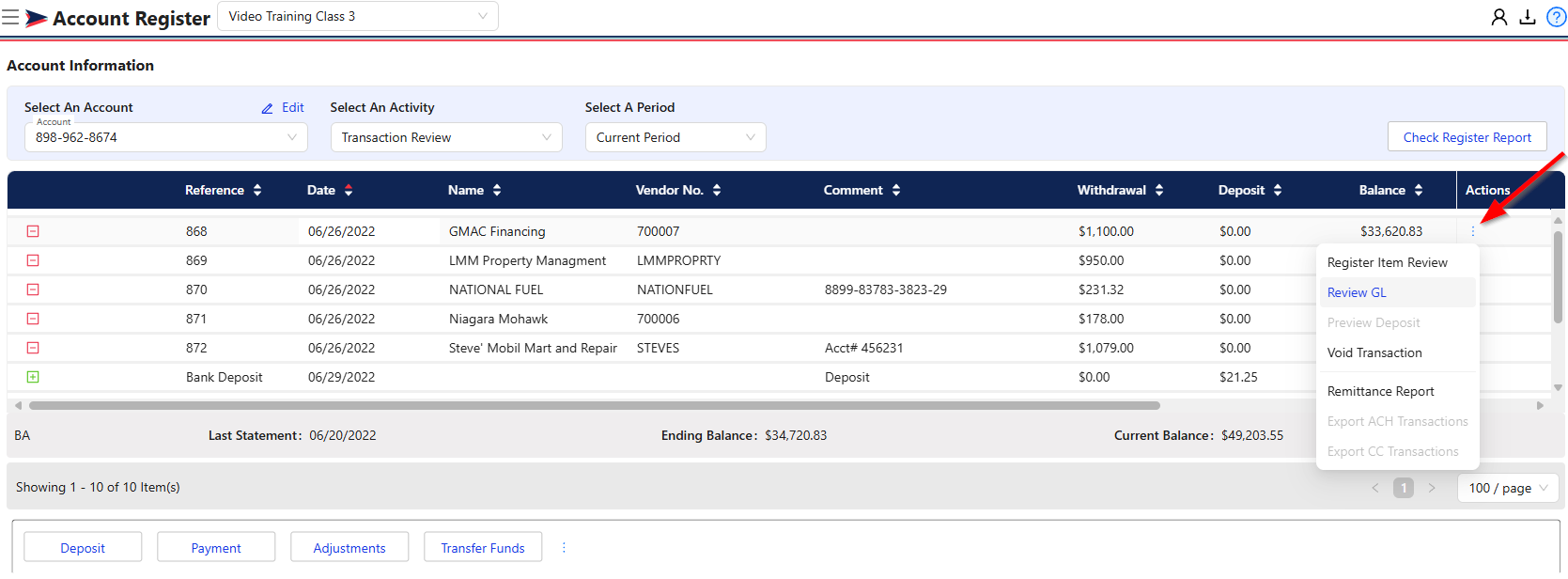Select Void Transaction menu item
The width and height of the screenshot is (1568, 579).
1397,352
